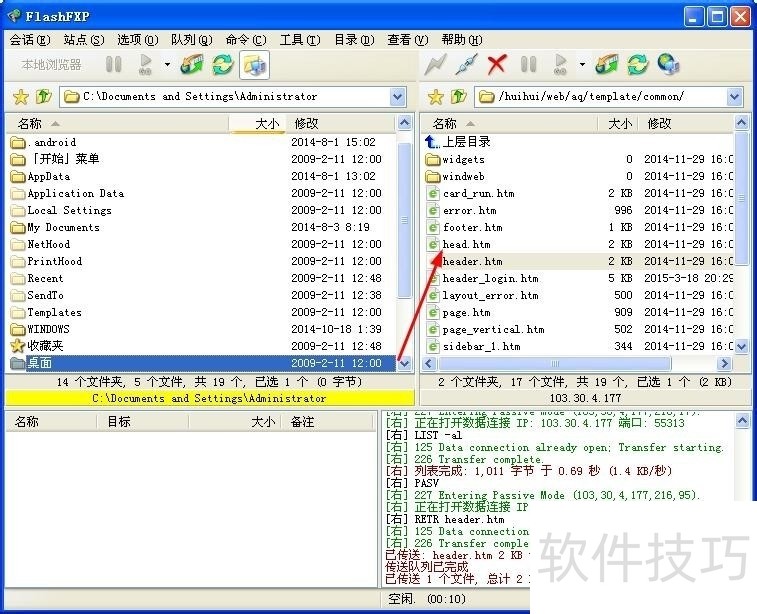Select the My Documents folder
This screenshot has height=614, width=757.
[x=202, y=227]
